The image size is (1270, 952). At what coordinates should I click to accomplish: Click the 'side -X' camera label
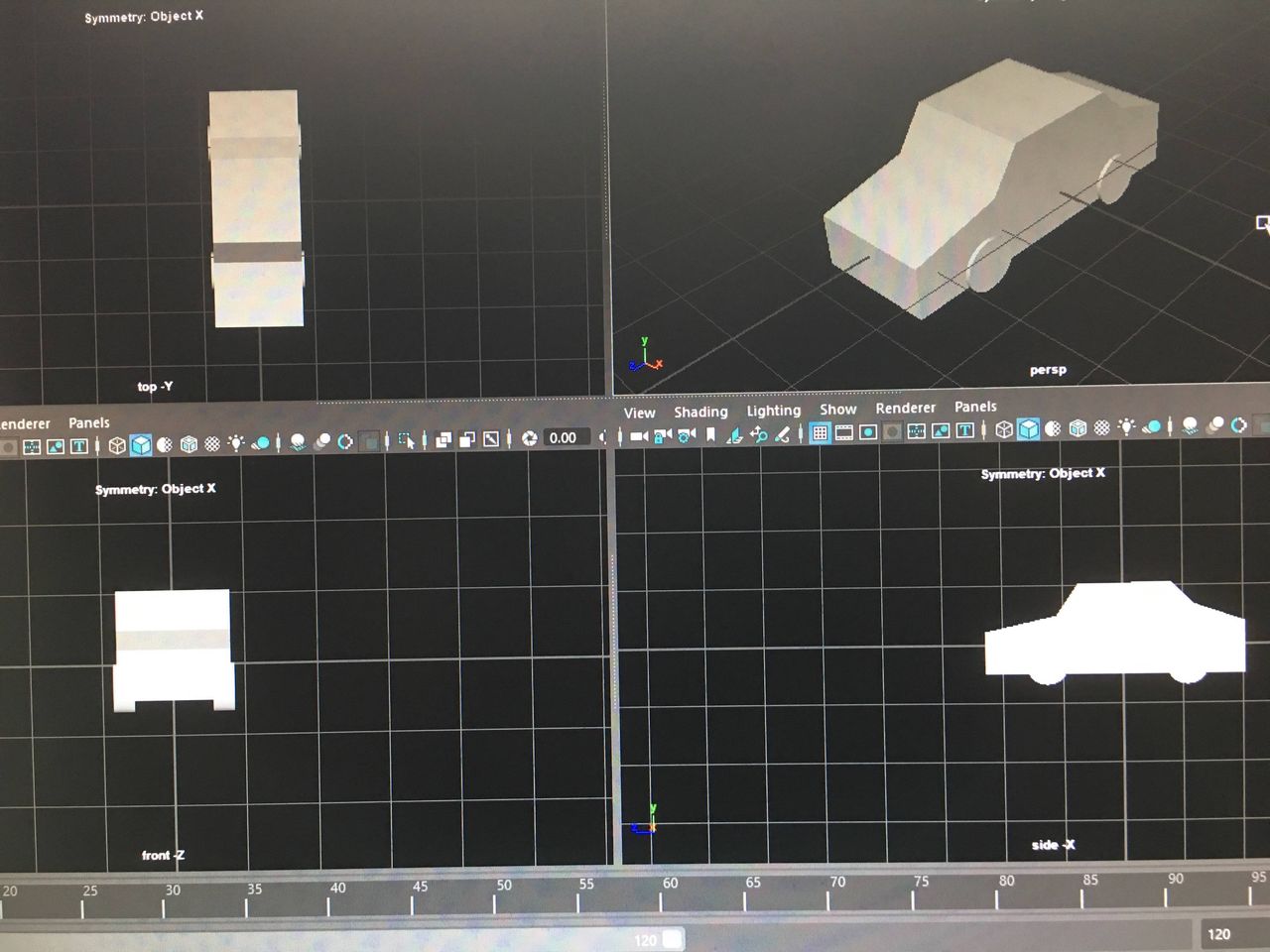coord(1053,845)
